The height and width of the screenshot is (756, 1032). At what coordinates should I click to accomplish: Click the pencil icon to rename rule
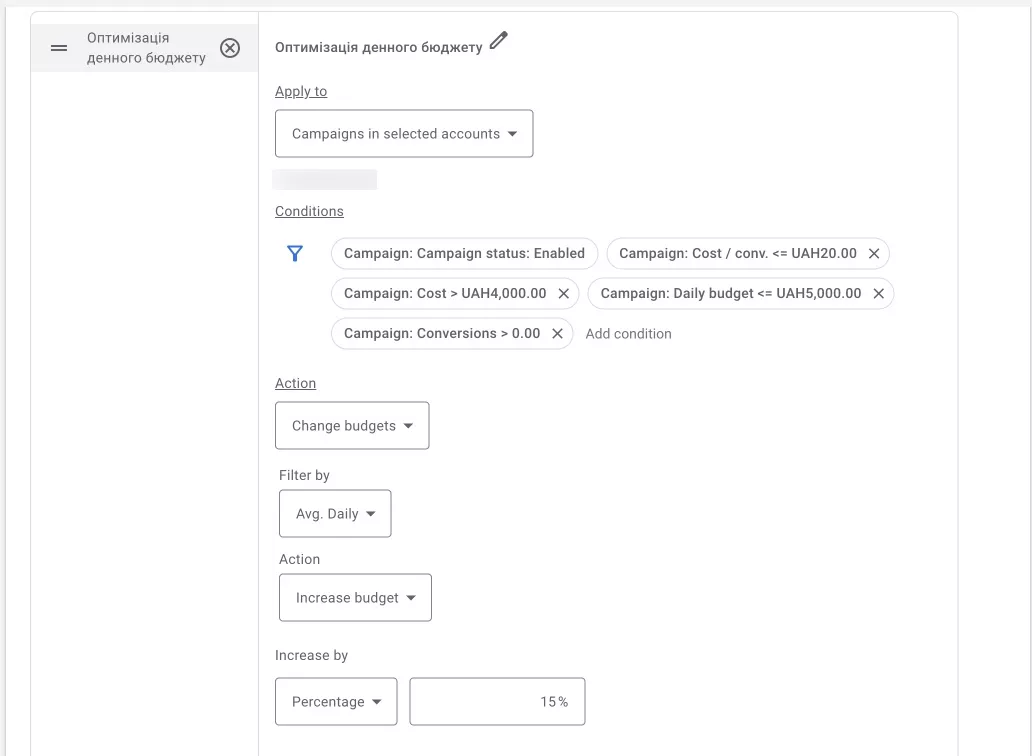pos(498,41)
